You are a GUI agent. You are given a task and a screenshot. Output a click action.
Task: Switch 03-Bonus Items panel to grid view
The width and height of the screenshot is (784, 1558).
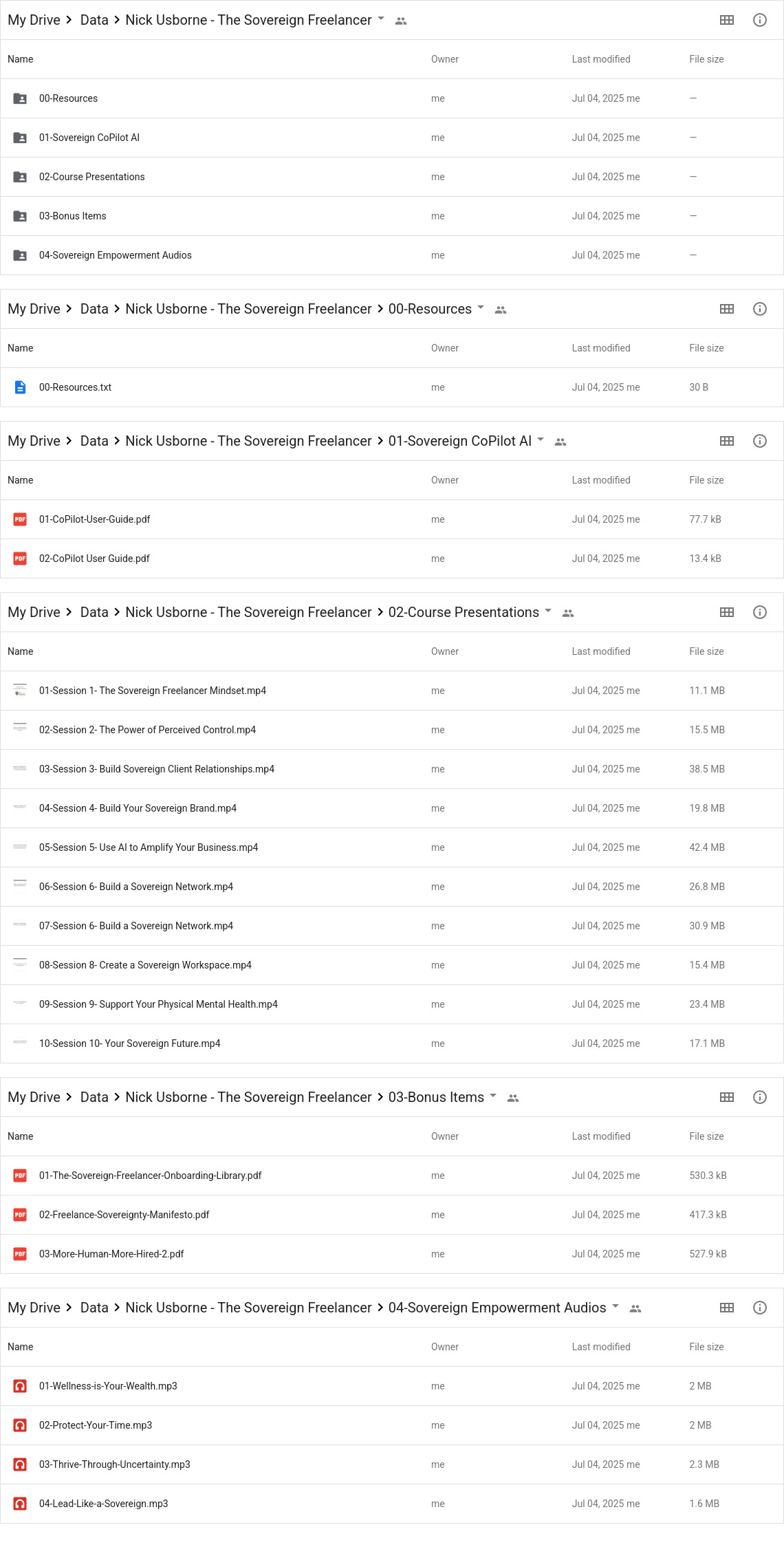[x=727, y=1097]
